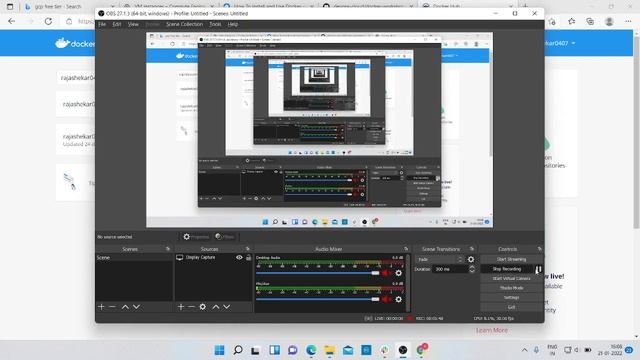The image size is (640, 360).
Task: Pop out the Audio Mixer dock
Action: coord(406,249)
